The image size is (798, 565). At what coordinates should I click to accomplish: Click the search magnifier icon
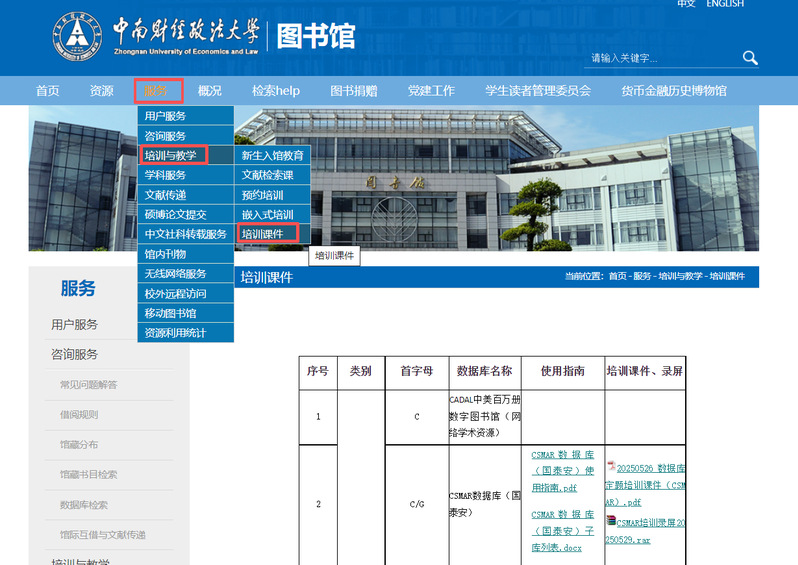click(750, 58)
